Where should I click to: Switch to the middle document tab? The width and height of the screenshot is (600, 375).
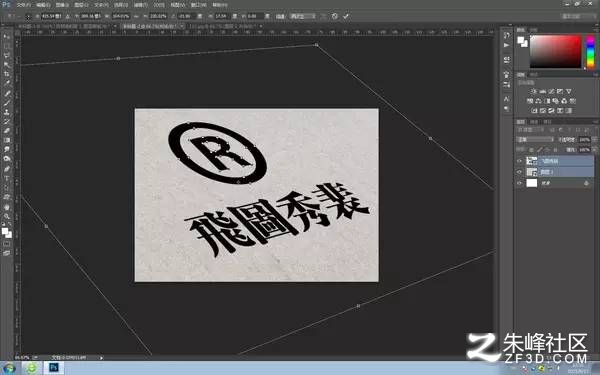pyautogui.click(x=150, y=26)
